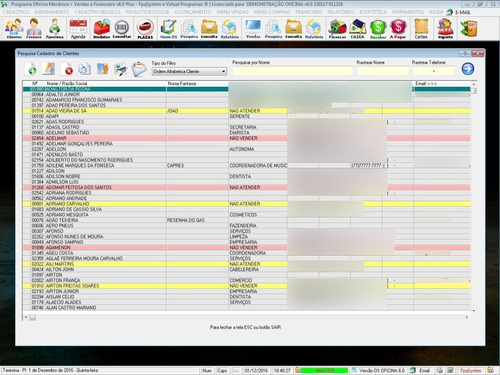Click the Vender monitor icon
Image resolution: width=500 pixels, height=375 pixels.
tap(253, 29)
